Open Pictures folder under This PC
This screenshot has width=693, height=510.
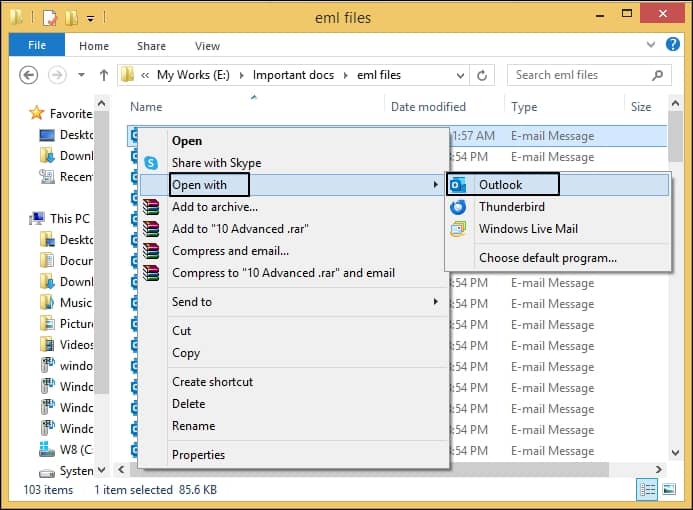pos(66,324)
